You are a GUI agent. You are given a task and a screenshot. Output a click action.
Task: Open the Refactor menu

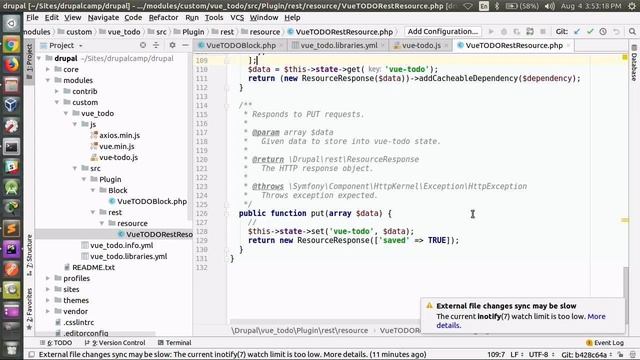tap(163, 18)
